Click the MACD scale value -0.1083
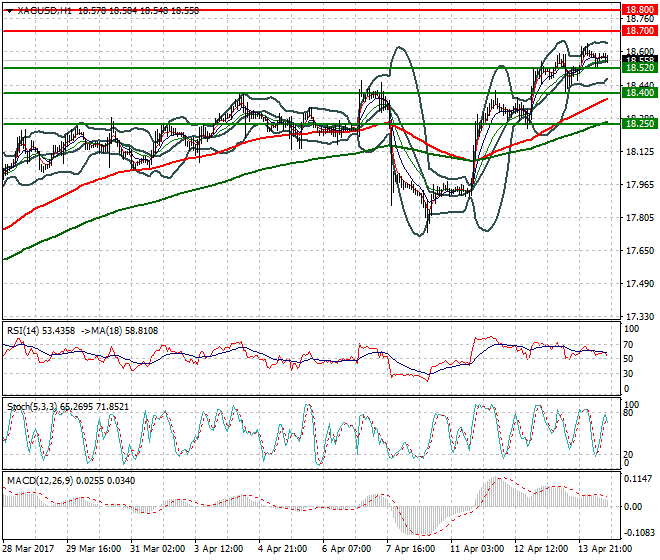This screenshot has height=560, width=660. click(x=639, y=533)
